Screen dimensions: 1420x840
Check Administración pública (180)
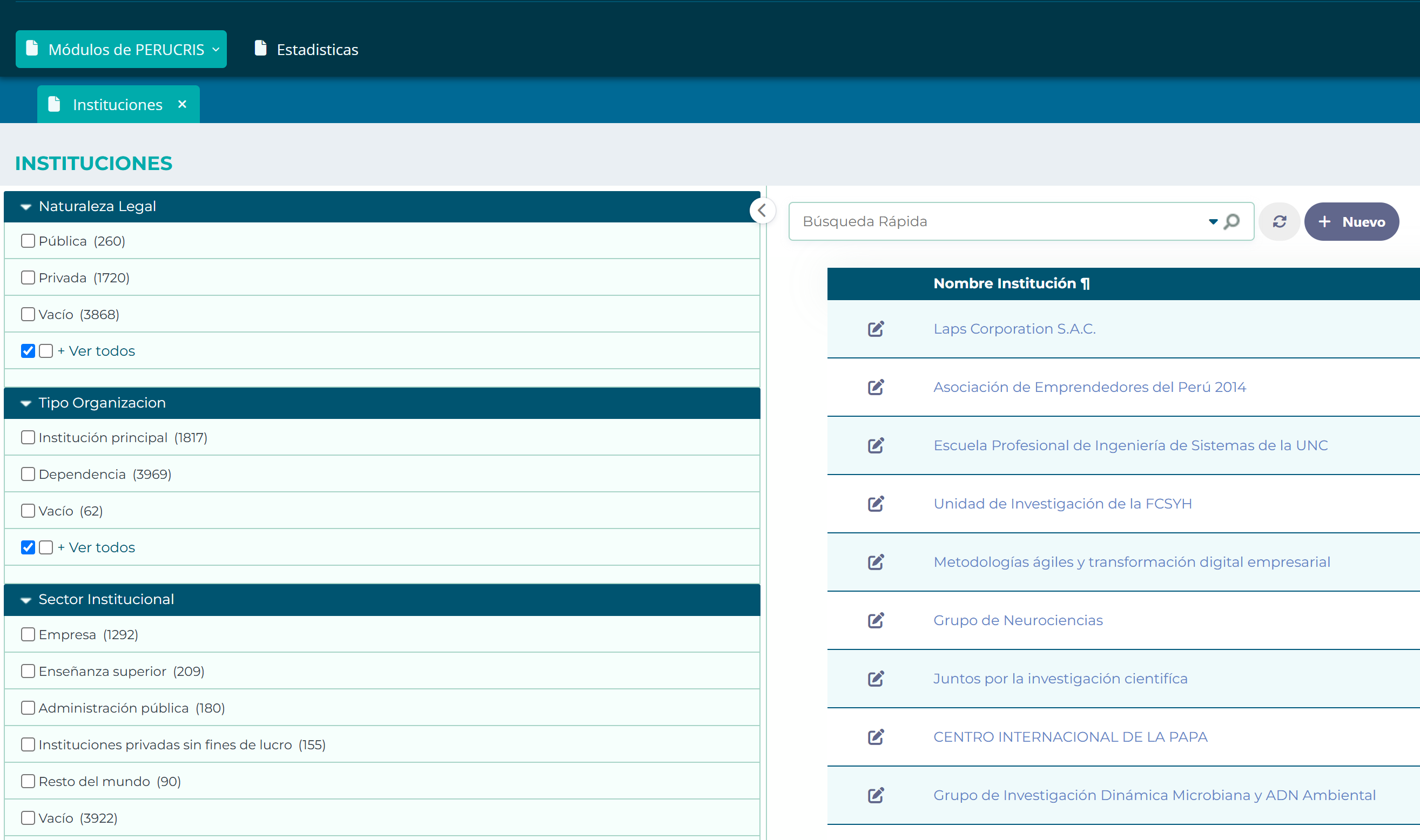[28, 708]
